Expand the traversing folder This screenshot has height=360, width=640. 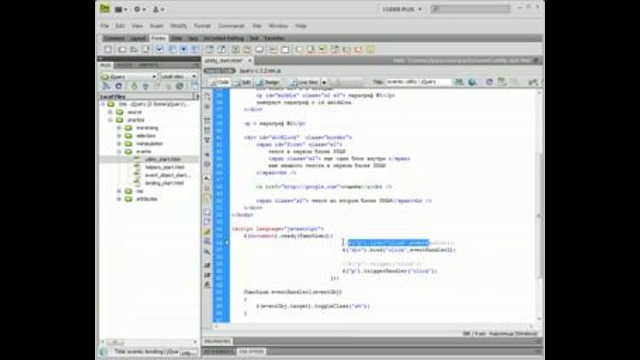119,128
